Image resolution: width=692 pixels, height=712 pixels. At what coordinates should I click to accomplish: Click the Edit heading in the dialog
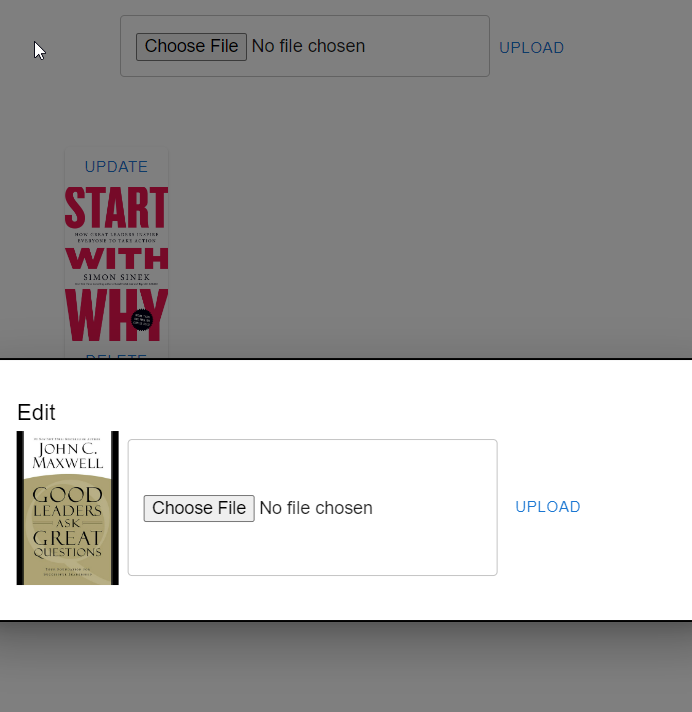36,412
